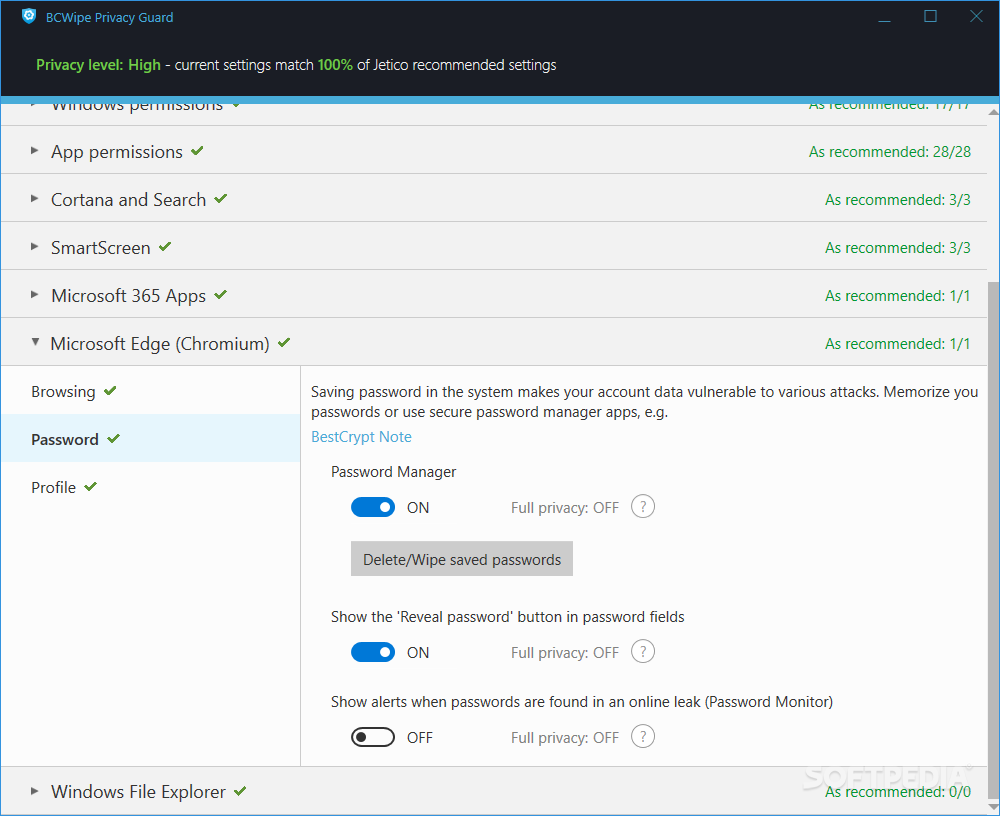
Task: Click the green checkmark next to App permissions
Action: pos(197,151)
